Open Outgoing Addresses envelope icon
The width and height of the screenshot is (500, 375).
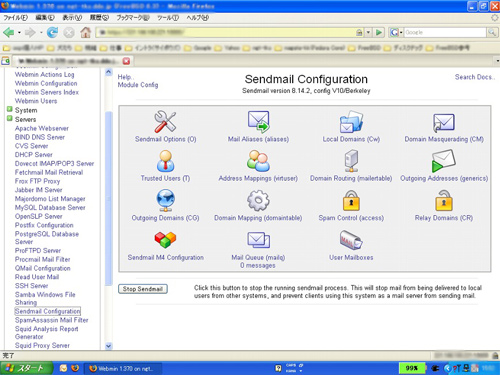tap(444, 161)
